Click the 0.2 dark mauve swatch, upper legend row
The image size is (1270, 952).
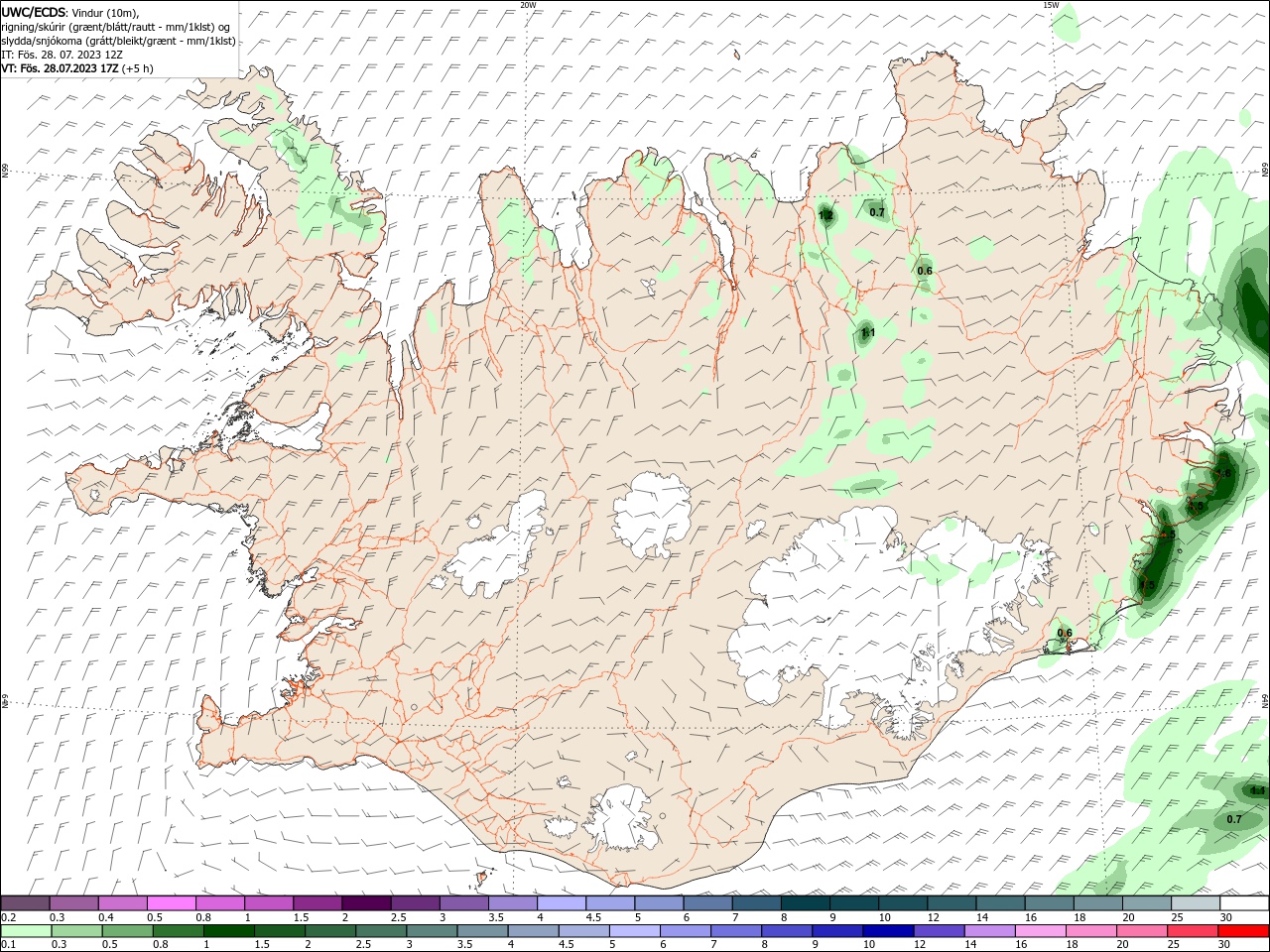25,903
